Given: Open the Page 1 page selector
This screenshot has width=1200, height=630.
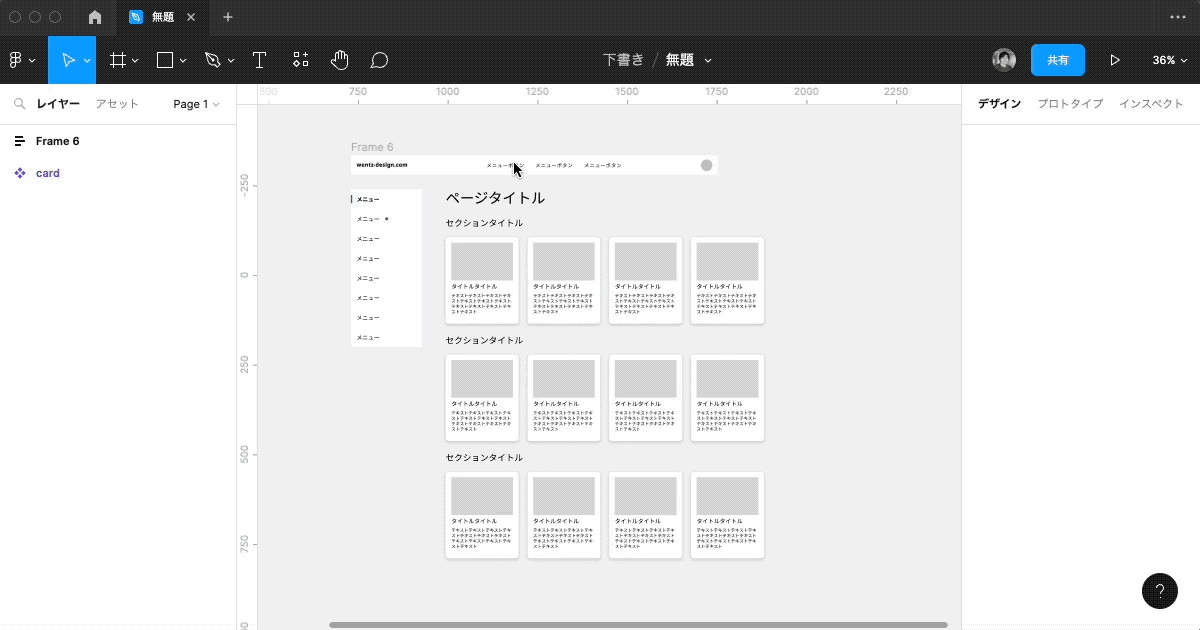Looking at the screenshot, I should tap(196, 103).
